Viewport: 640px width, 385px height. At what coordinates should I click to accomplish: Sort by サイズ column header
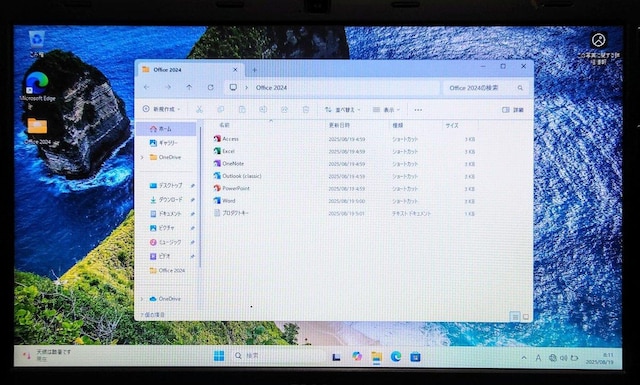click(452, 125)
